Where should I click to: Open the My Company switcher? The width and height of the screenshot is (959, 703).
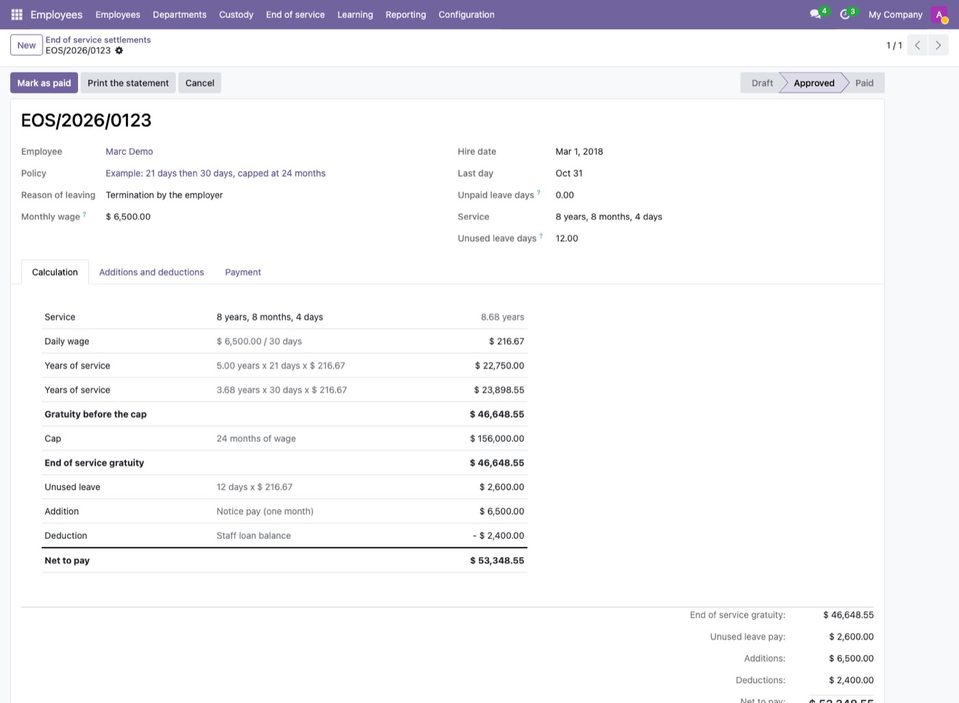895,15
